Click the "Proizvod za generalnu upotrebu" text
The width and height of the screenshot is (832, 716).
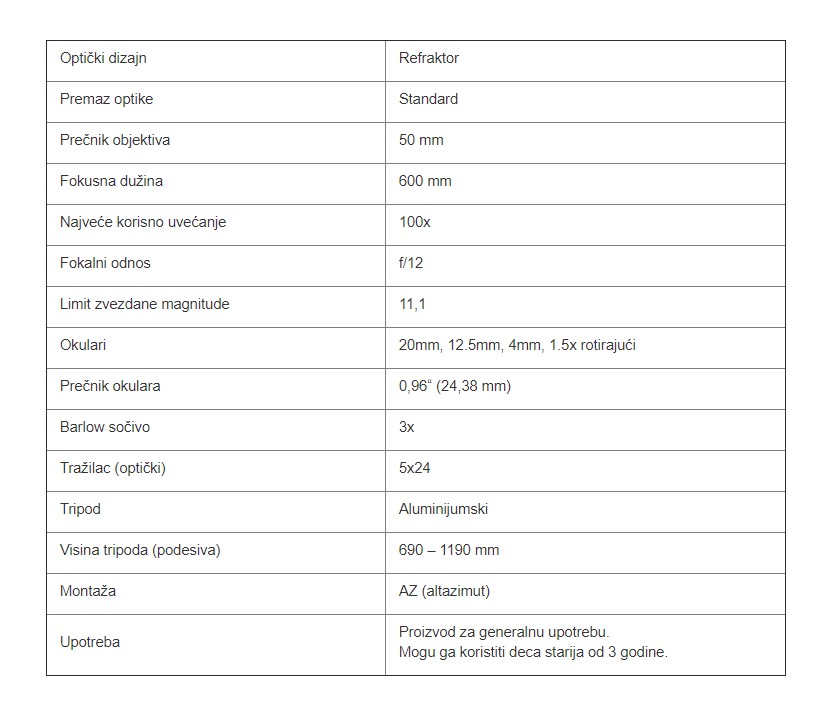pyautogui.click(x=504, y=632)
